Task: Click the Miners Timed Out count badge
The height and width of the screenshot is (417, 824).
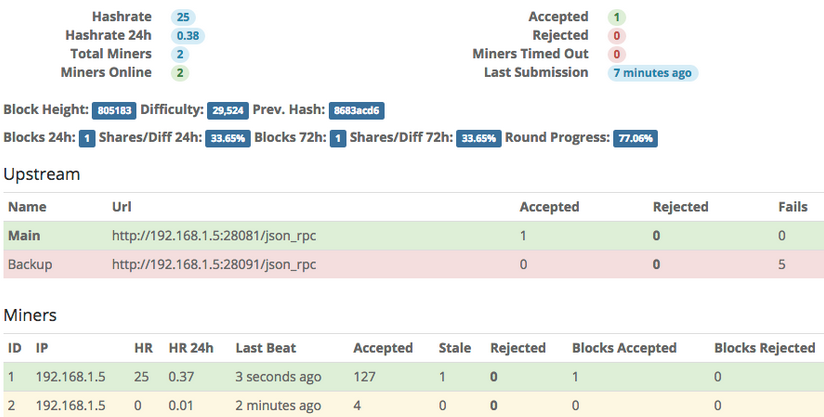Action: pos(616,54)
